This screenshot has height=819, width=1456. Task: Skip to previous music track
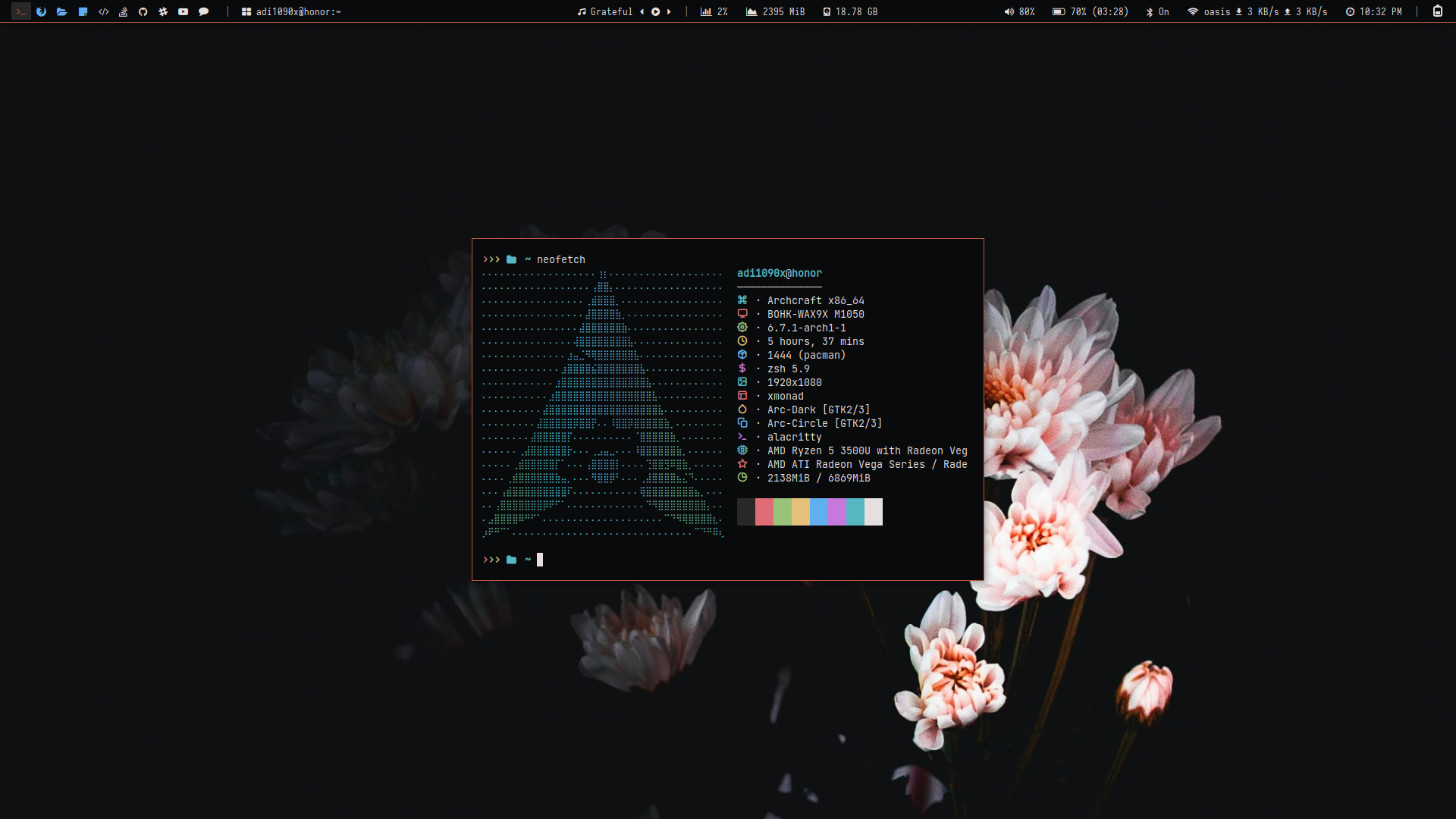(x=642, y=11)
